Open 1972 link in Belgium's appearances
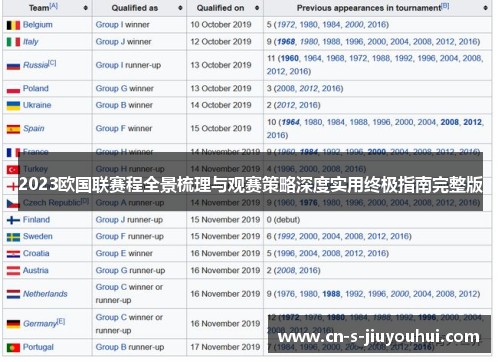500x362 pixels. coord(286,25)
